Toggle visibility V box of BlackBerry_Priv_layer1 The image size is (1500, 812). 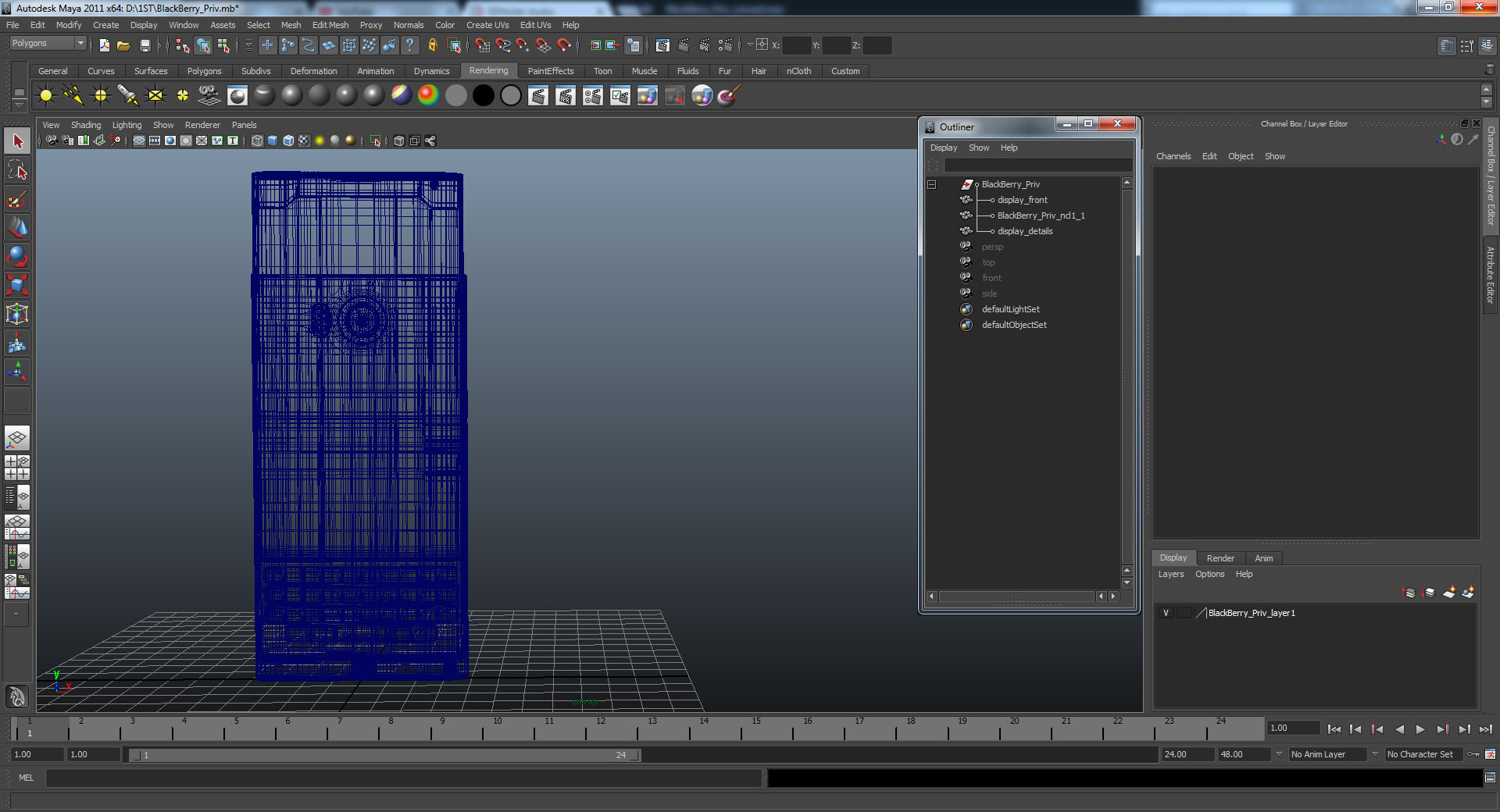1166,613
